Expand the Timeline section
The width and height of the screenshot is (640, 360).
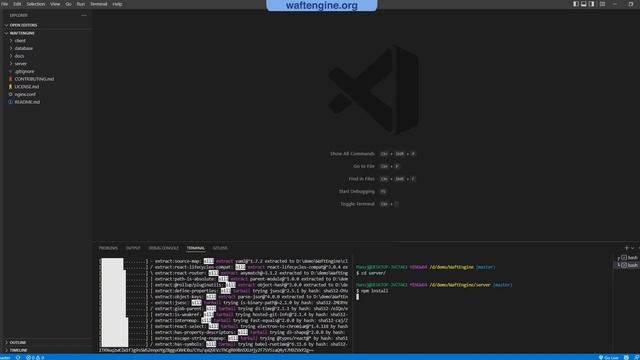(x=18, y=350)
